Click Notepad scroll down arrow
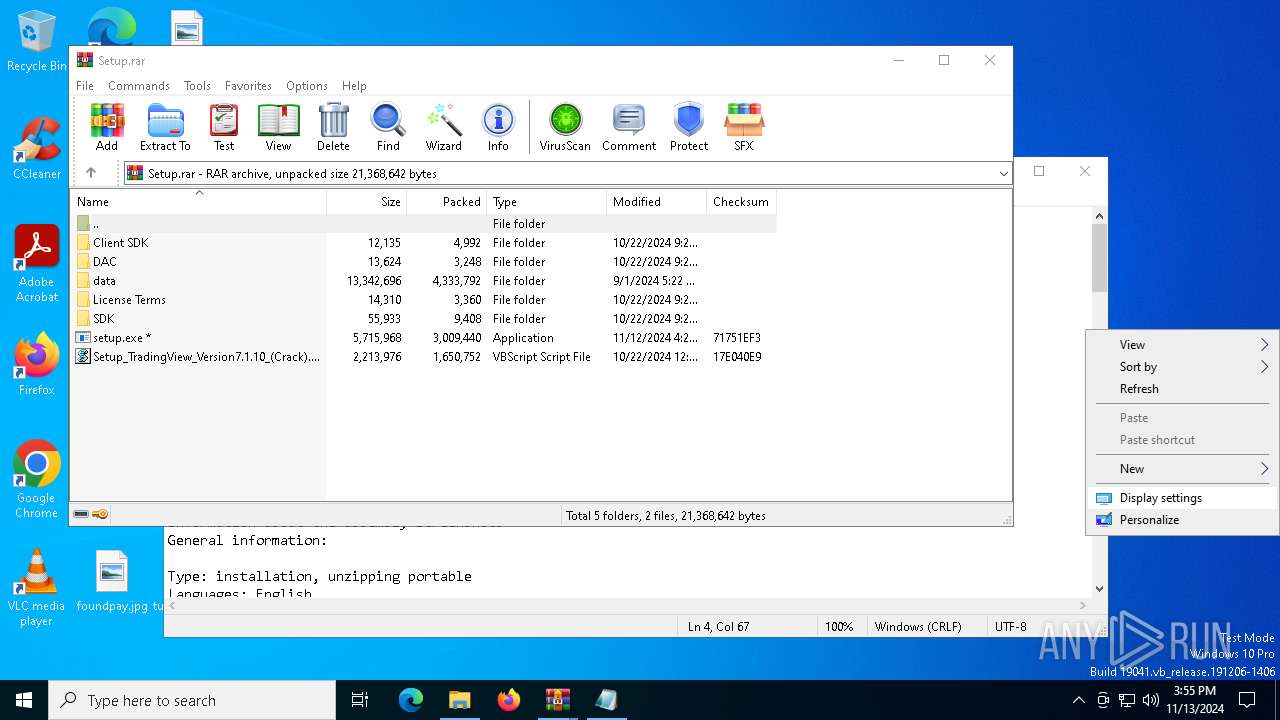The height and width of the screenshot is (720, 1280). (1099, 589)
